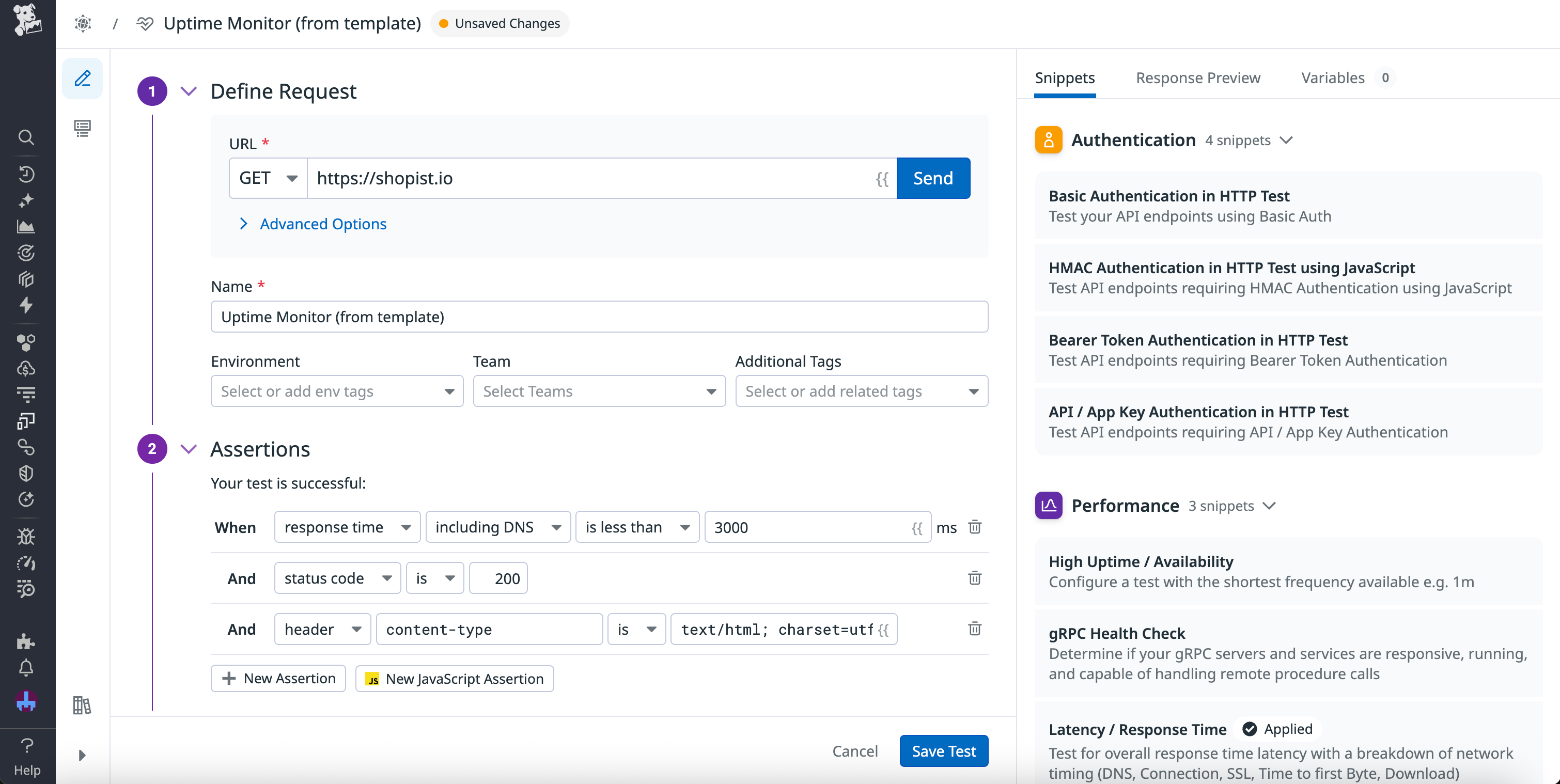Select the pencil edit icon in the side panel

click(82, 78)
